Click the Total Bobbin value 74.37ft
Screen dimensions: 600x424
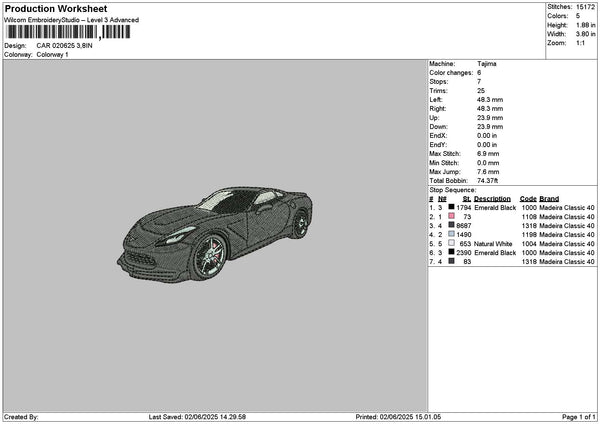coord(492,180)
